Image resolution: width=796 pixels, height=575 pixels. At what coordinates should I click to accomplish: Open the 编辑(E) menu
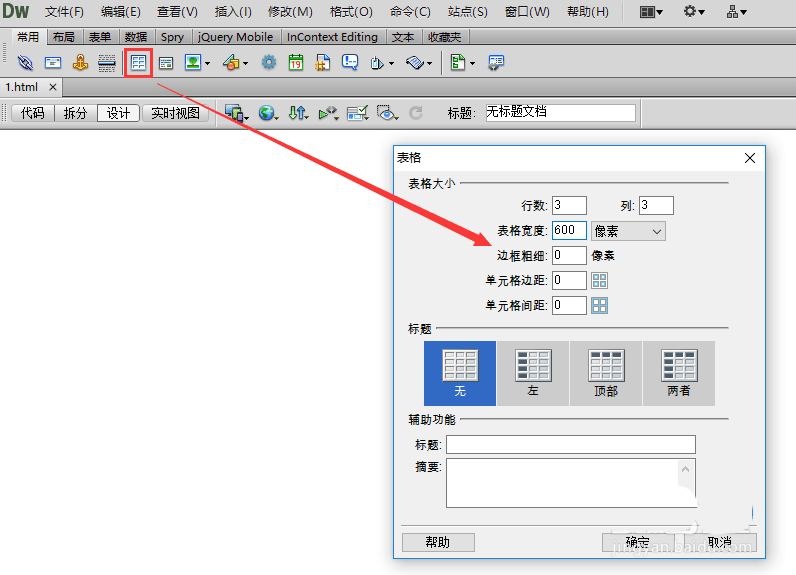coord(120,12)
